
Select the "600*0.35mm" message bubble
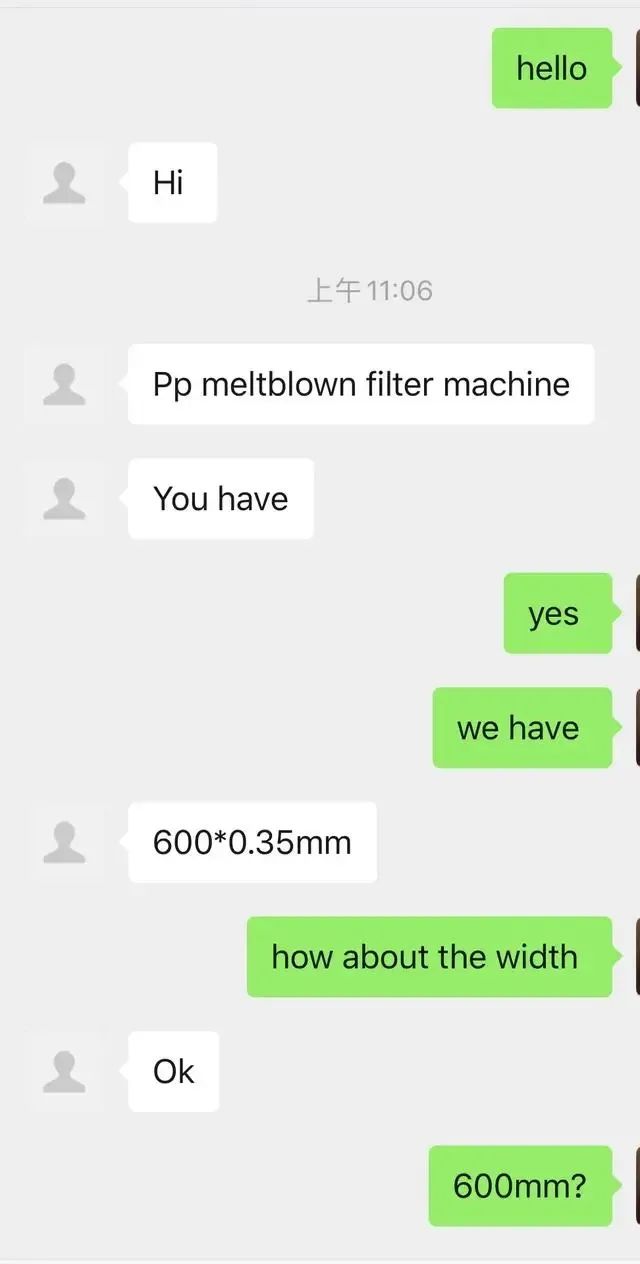pyautogui.click(x=252, y=842)
